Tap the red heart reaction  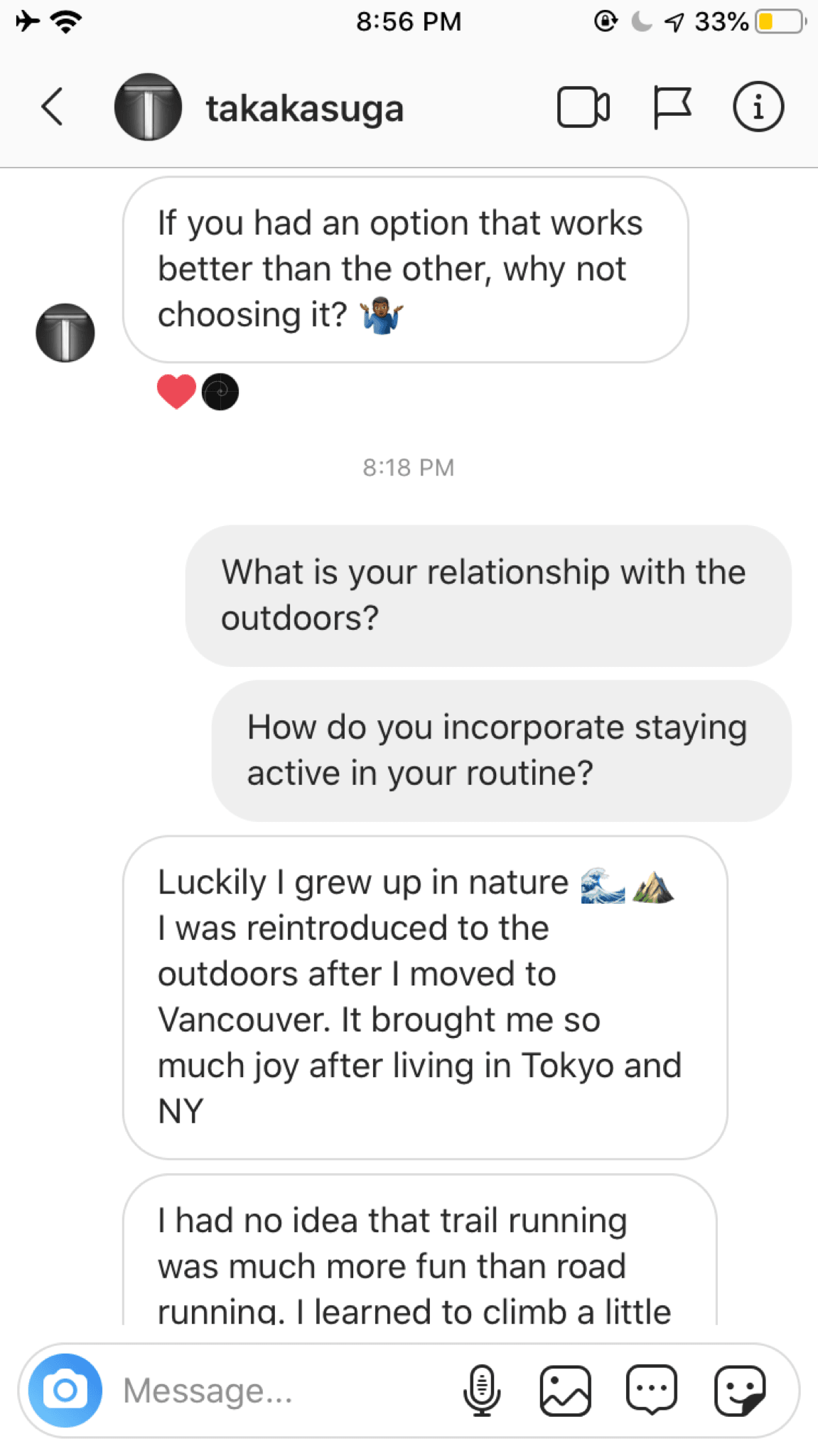[x=176, y=392]
